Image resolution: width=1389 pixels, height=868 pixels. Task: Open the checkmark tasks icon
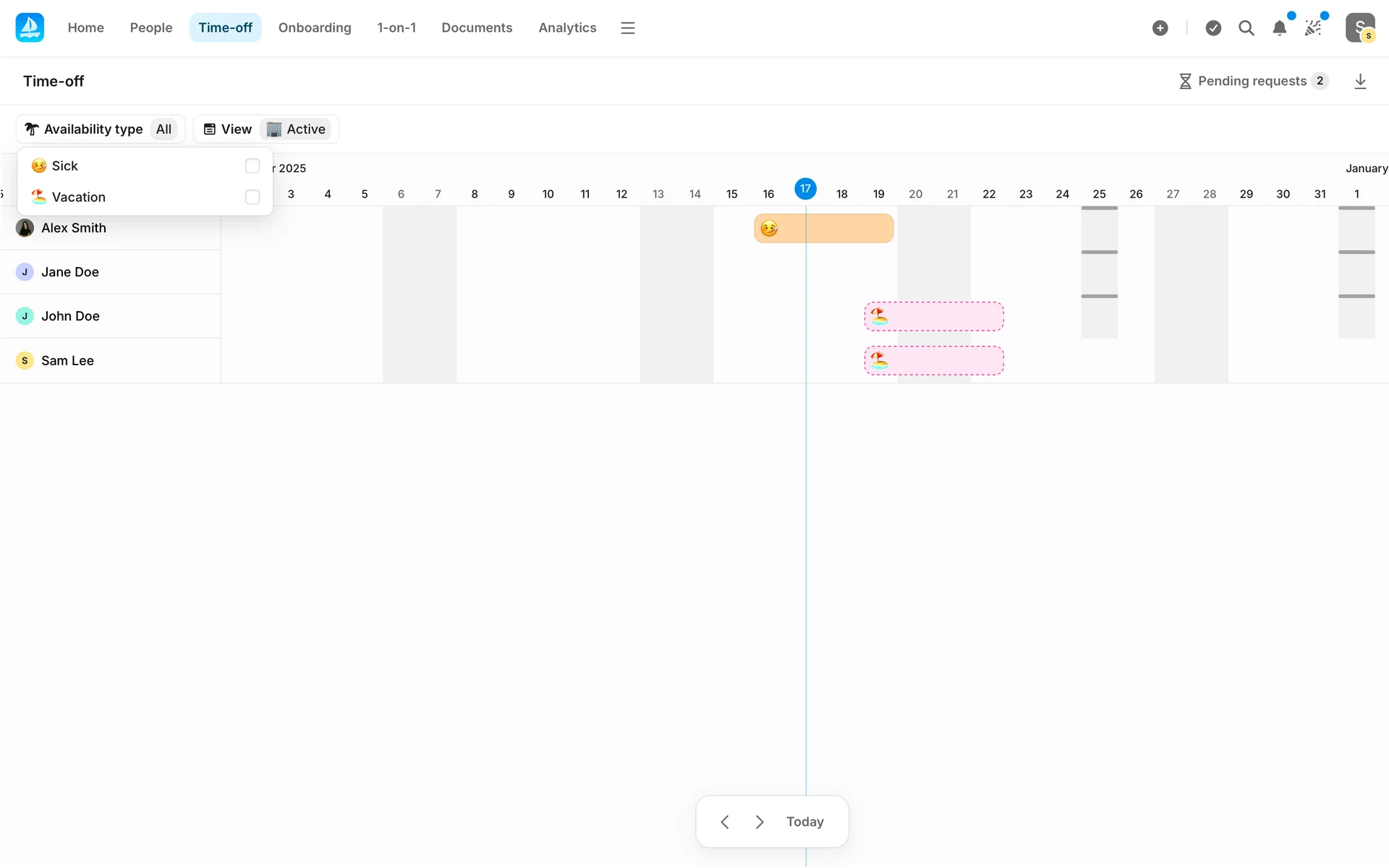pyautogui.click(x=1213, y=28)
